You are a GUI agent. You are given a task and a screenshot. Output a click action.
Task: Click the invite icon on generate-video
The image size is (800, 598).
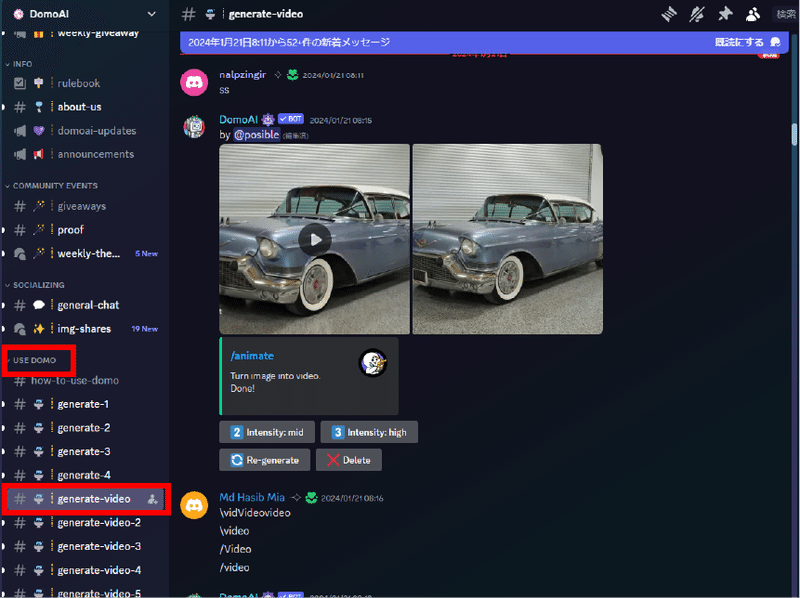(152, 500)
